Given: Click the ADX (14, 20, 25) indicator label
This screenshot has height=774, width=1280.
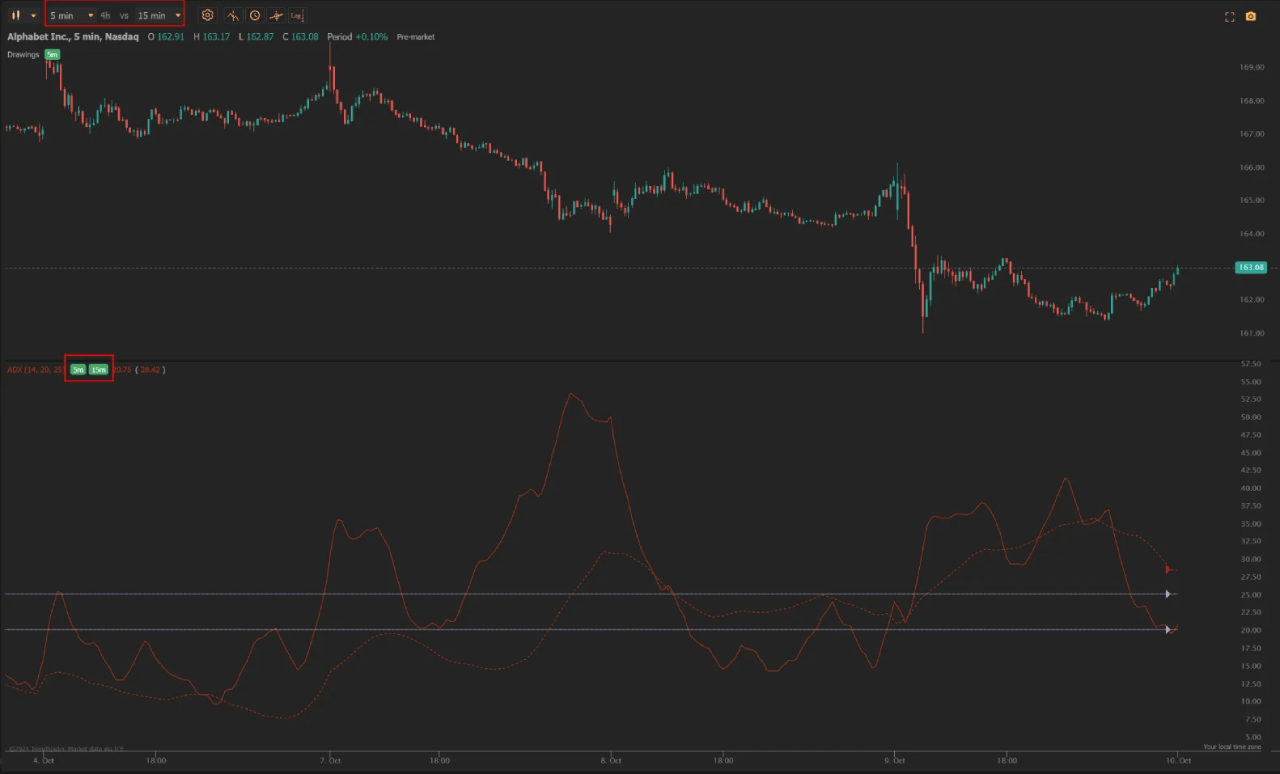Looking at the screenshot, I should click(x=36, y=370).
